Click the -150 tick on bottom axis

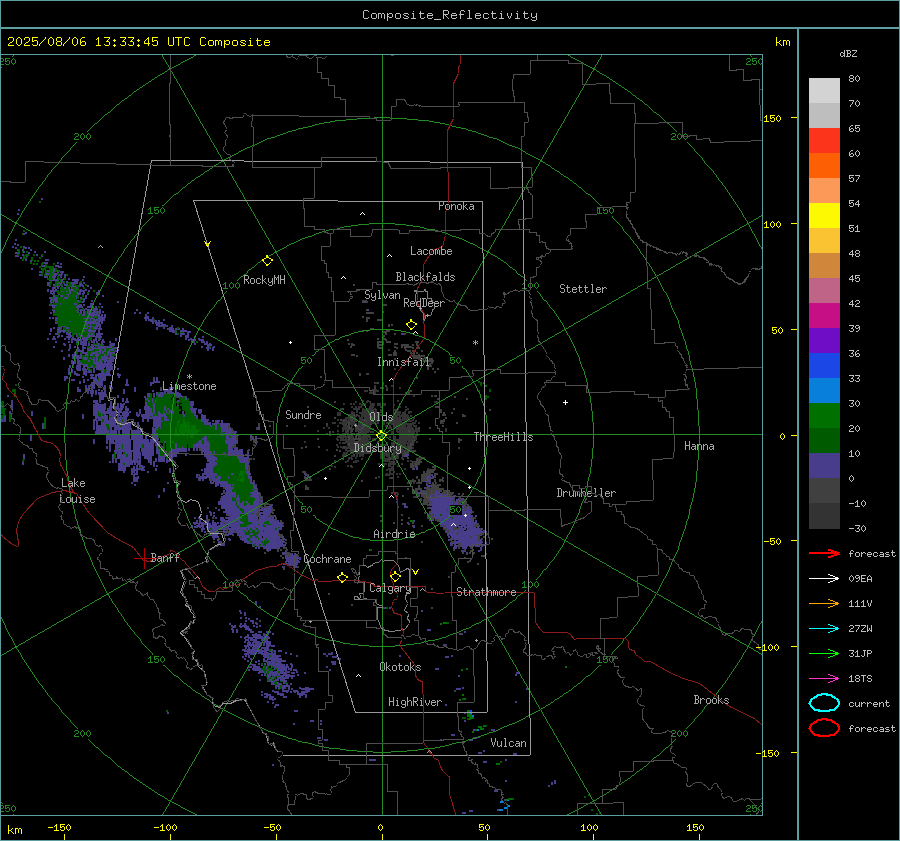pyautogui.click(x=59, y=827)
